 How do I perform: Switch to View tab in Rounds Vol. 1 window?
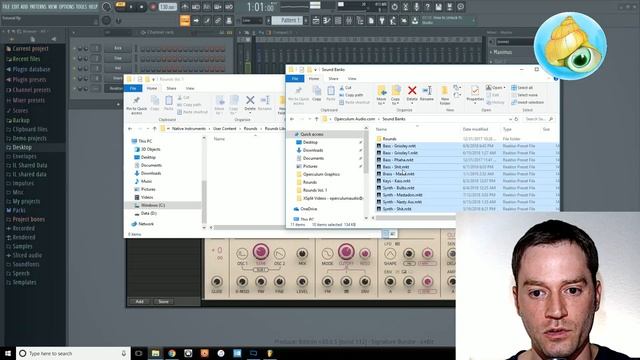(190, 89)
